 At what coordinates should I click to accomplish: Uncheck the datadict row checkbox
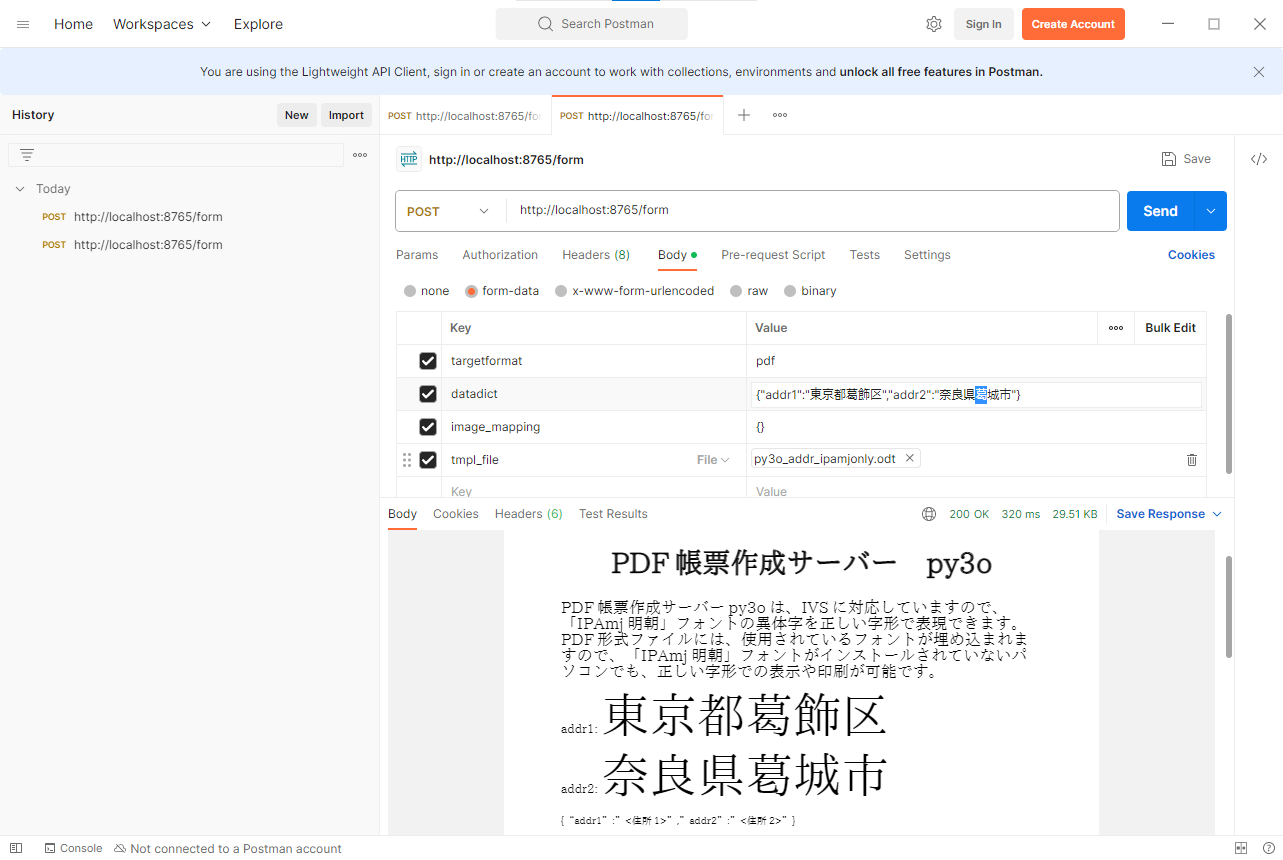pyautogui.click(x=428, y=394)
